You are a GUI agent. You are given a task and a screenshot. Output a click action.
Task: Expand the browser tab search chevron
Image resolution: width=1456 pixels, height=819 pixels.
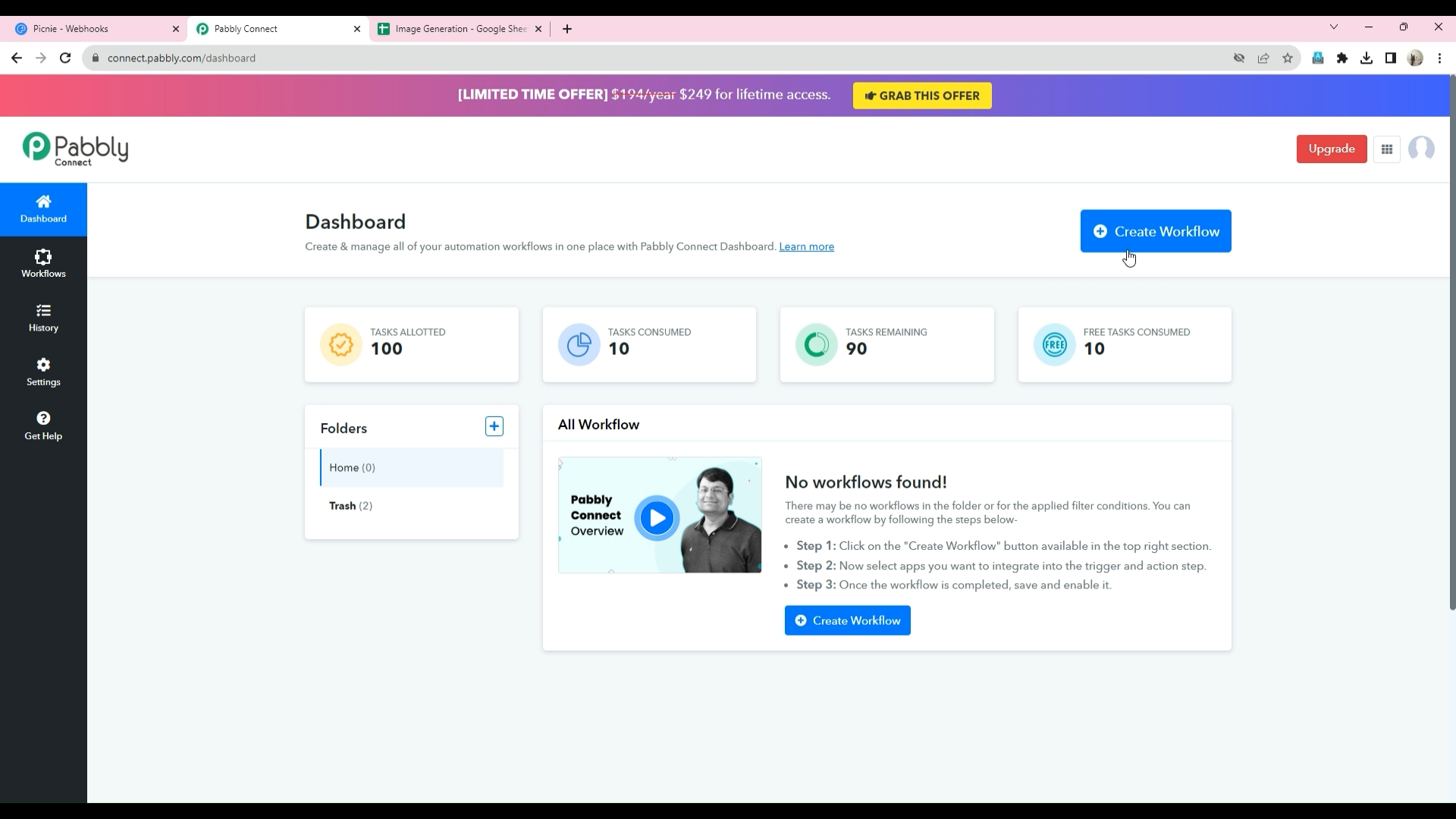point(1333,27)
